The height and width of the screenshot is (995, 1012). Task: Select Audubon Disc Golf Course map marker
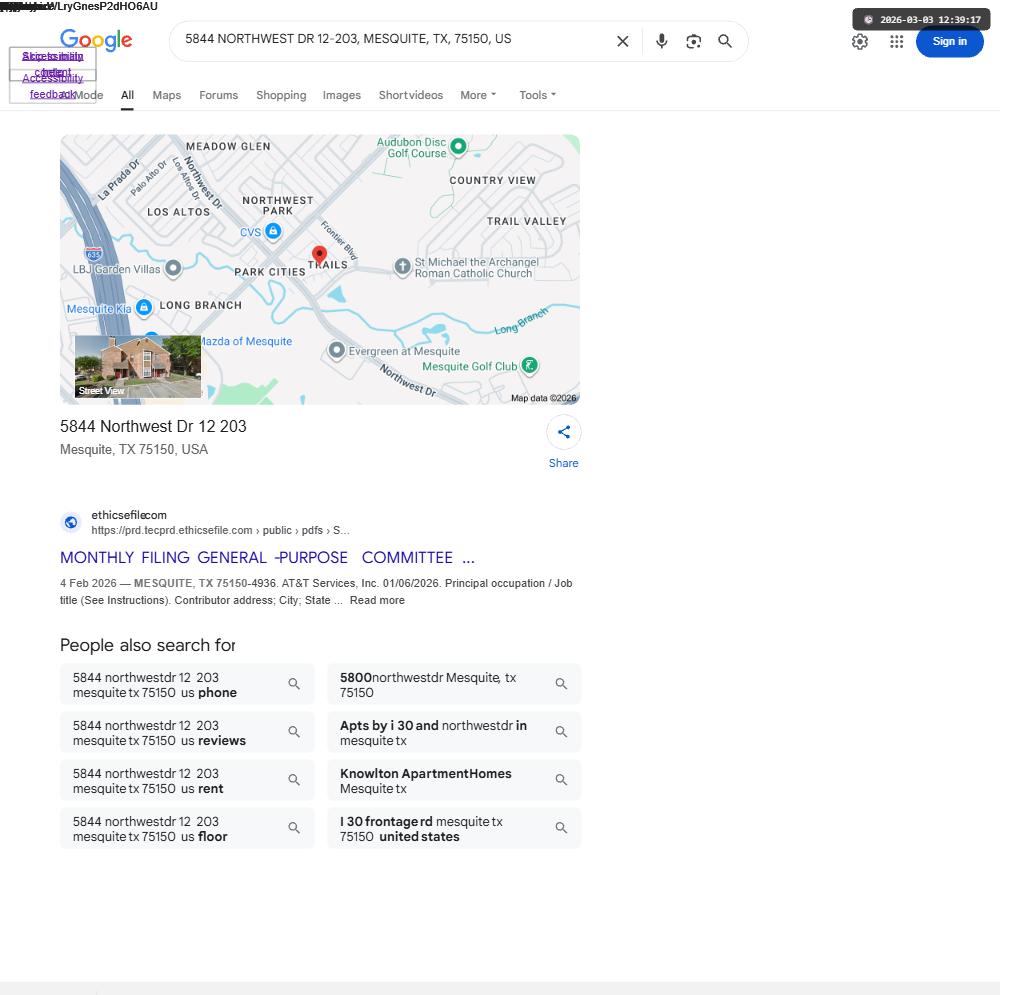click(458, 146)
